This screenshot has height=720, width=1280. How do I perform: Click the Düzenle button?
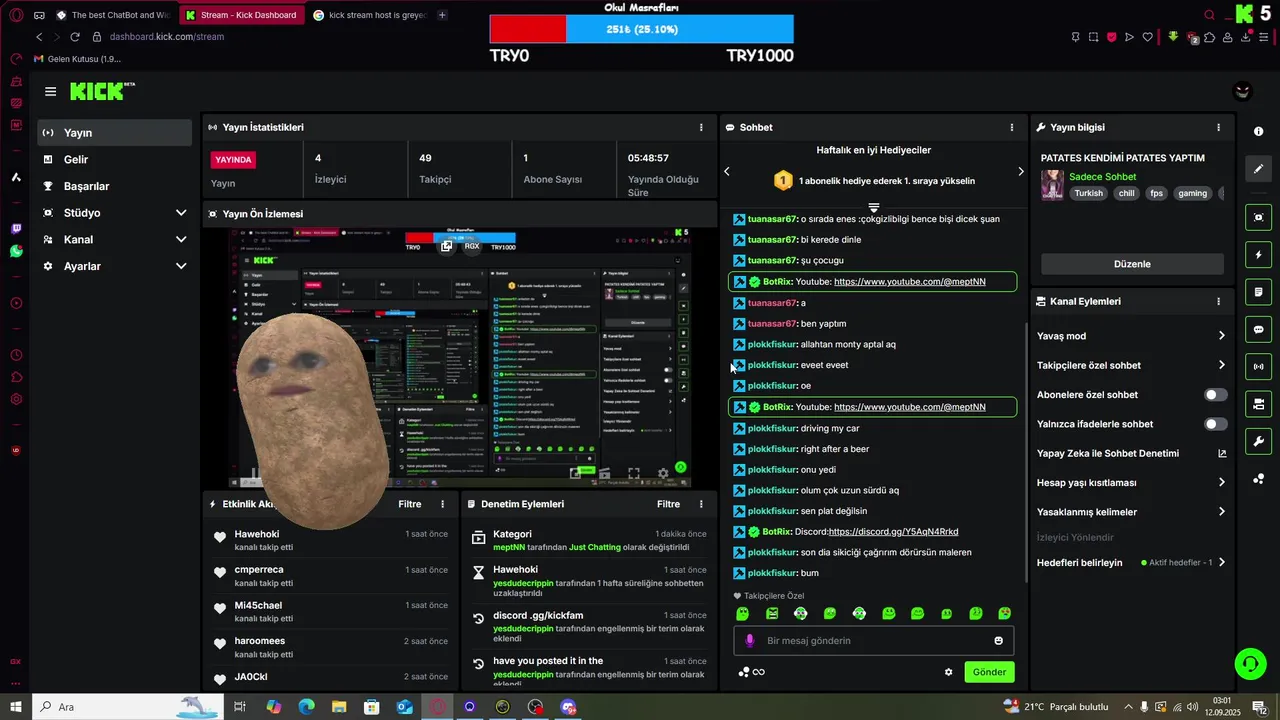(1132, 264)
